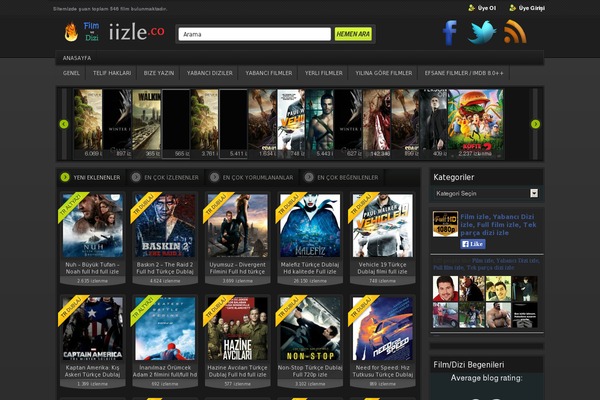
Task: Open Bize Yazın menu item
Action: pos(159,73)
